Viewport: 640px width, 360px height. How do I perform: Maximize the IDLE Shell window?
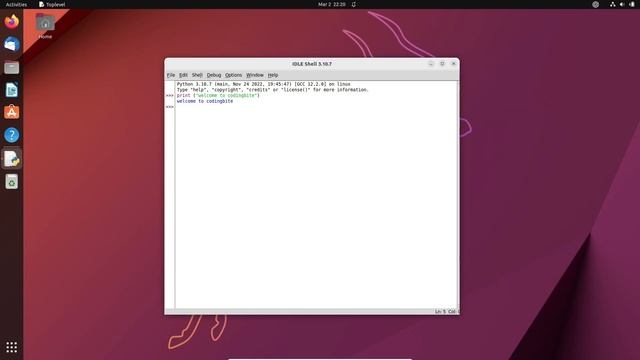click(442, 64)
